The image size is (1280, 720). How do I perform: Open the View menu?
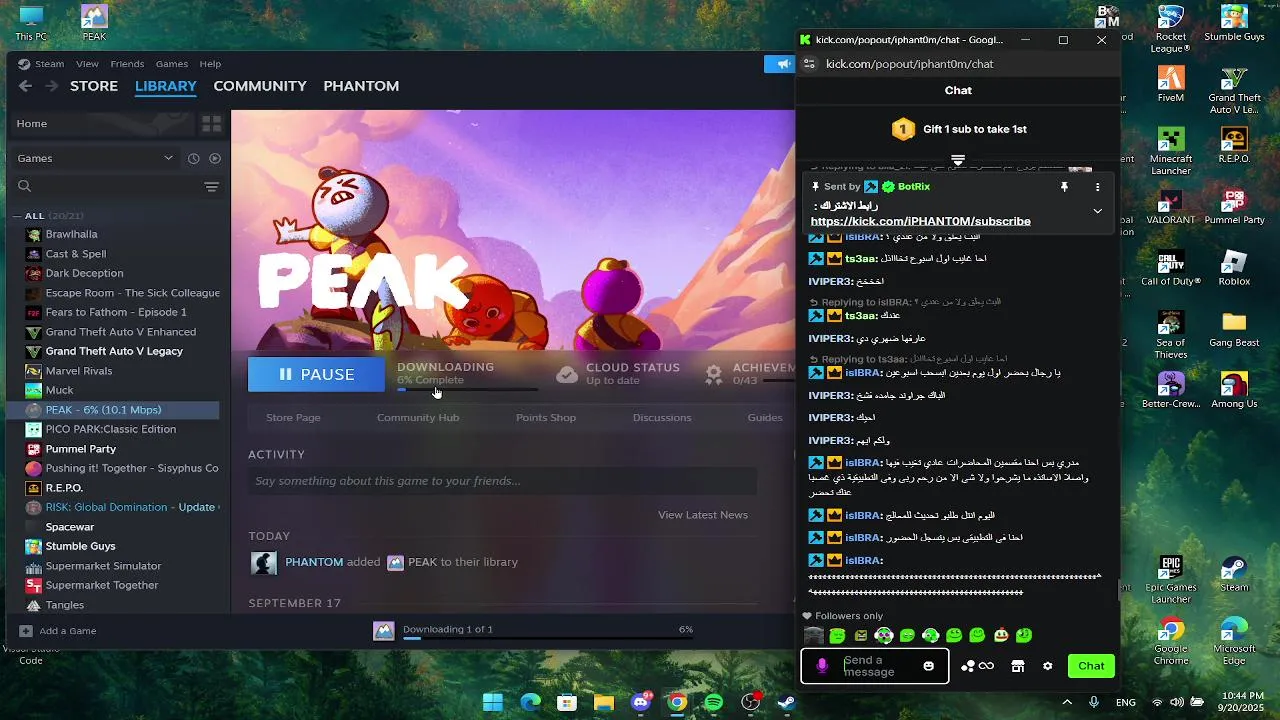pyautogui.click(x=87, y=64)
